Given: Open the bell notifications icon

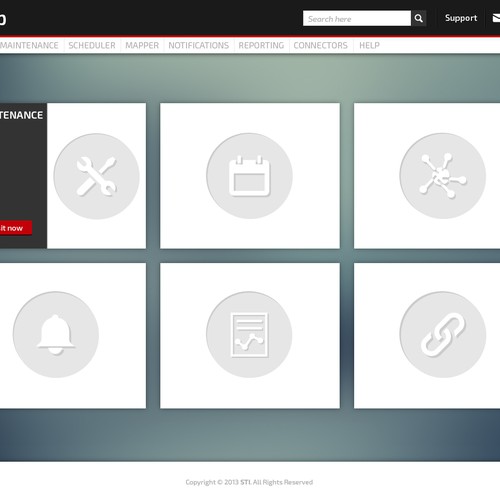Looking at the screenshot, I should click(56, 334).
